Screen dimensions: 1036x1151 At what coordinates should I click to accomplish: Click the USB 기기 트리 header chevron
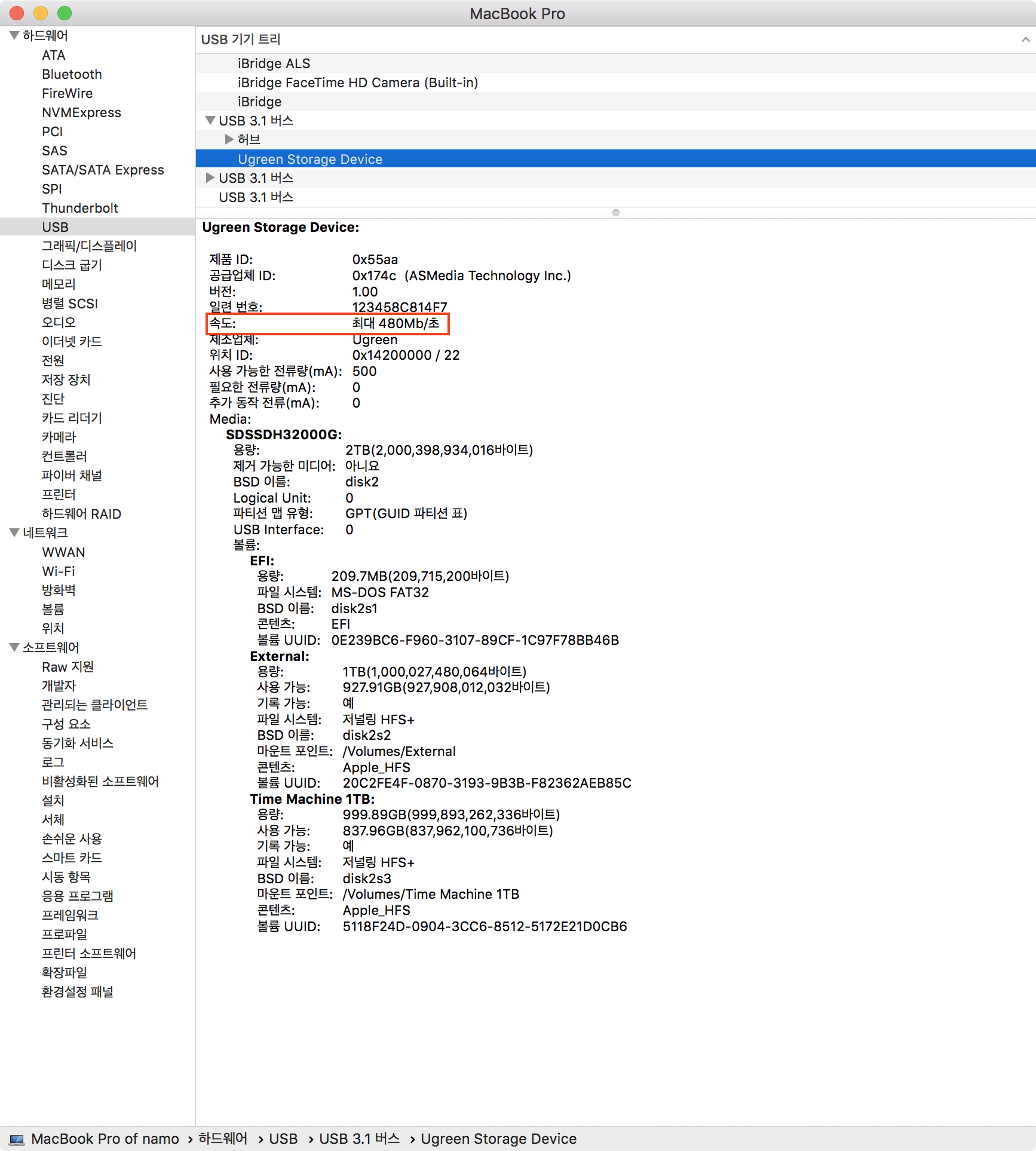click(1025, 39)
